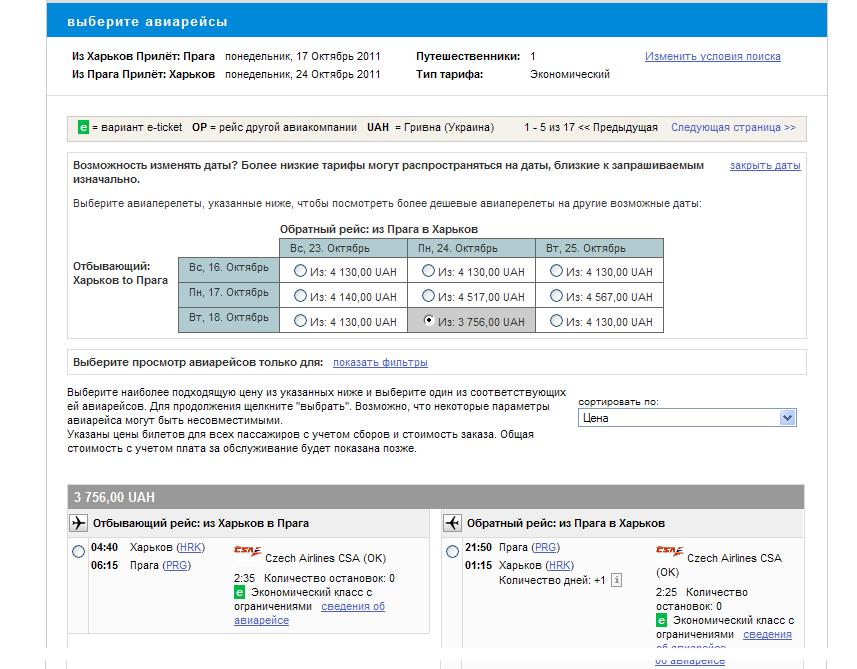Collapse the date grid via закрыть даты
This screenshot has width=857, height=669.
pyautogui.click(x=765, y=165)
